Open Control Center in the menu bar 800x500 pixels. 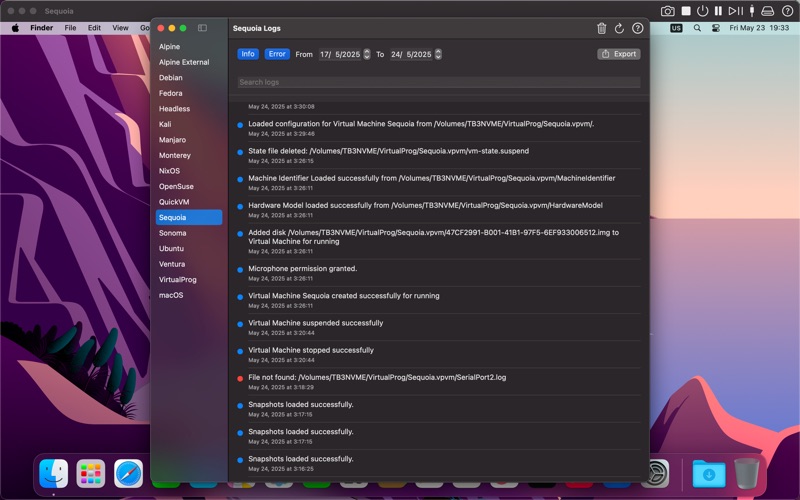click(716, 28)
